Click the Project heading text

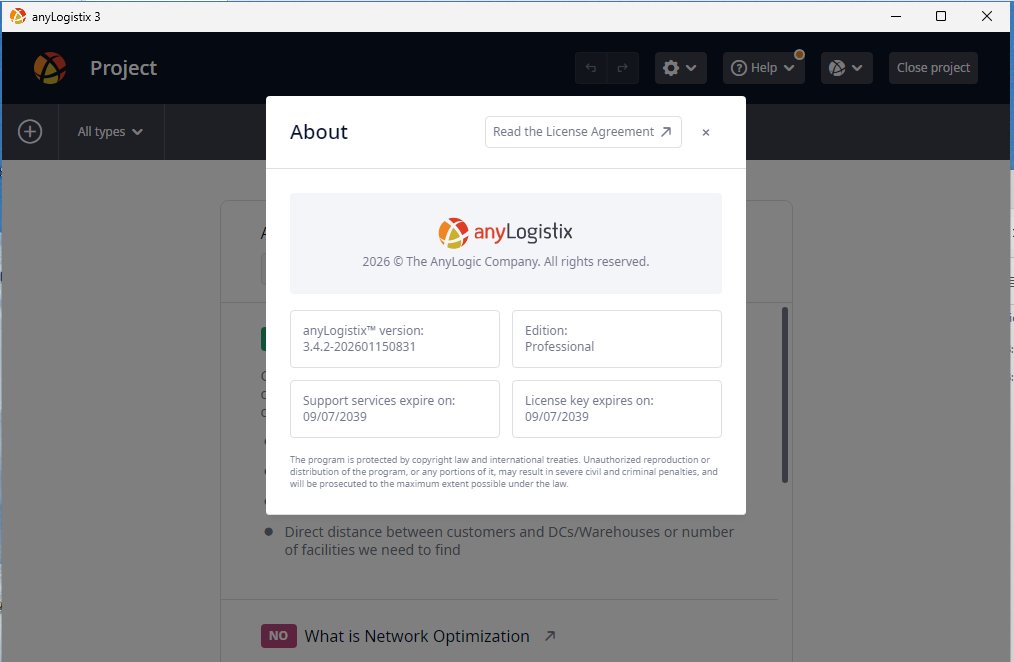[x=124, y=68]
